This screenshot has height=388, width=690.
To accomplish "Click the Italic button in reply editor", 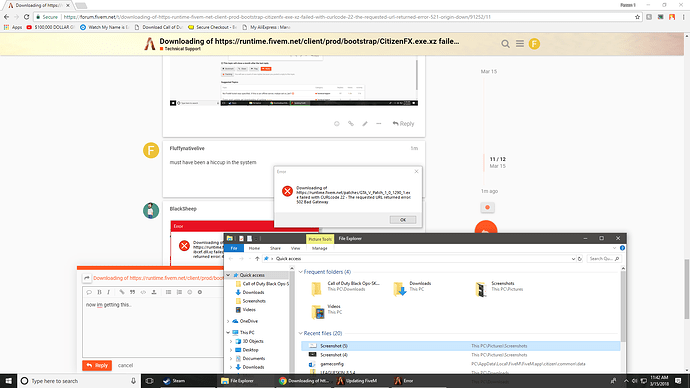I will (x=109, y=292).
